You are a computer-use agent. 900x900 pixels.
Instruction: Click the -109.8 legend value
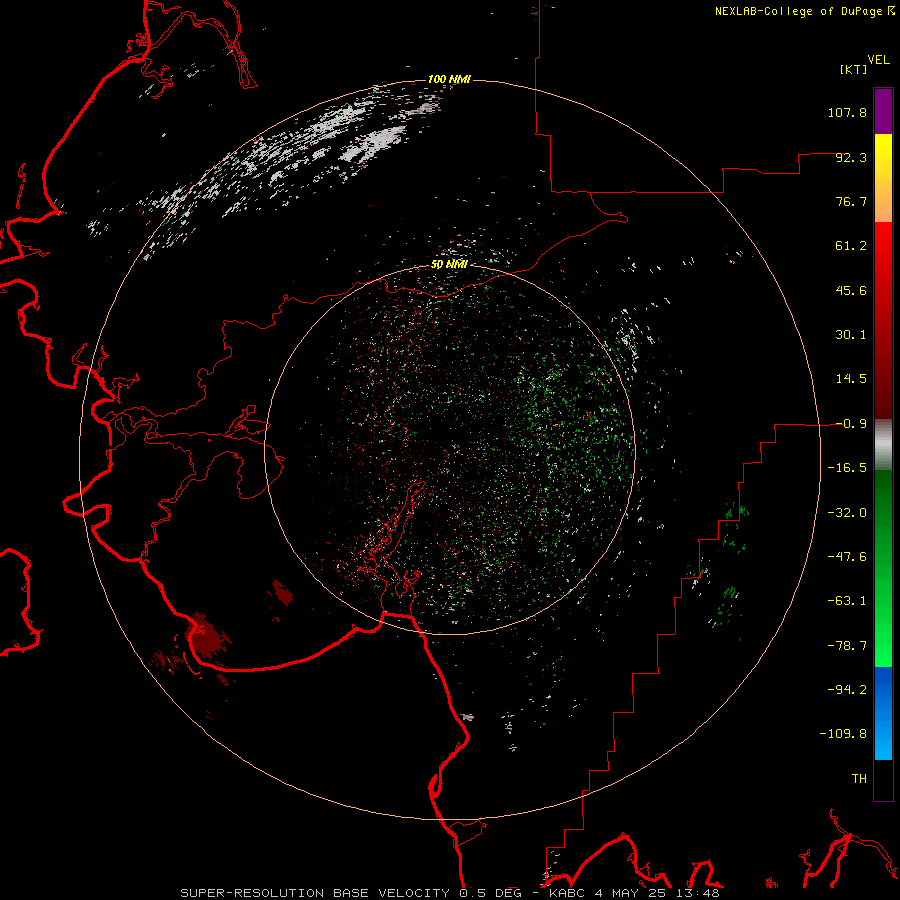843,734
